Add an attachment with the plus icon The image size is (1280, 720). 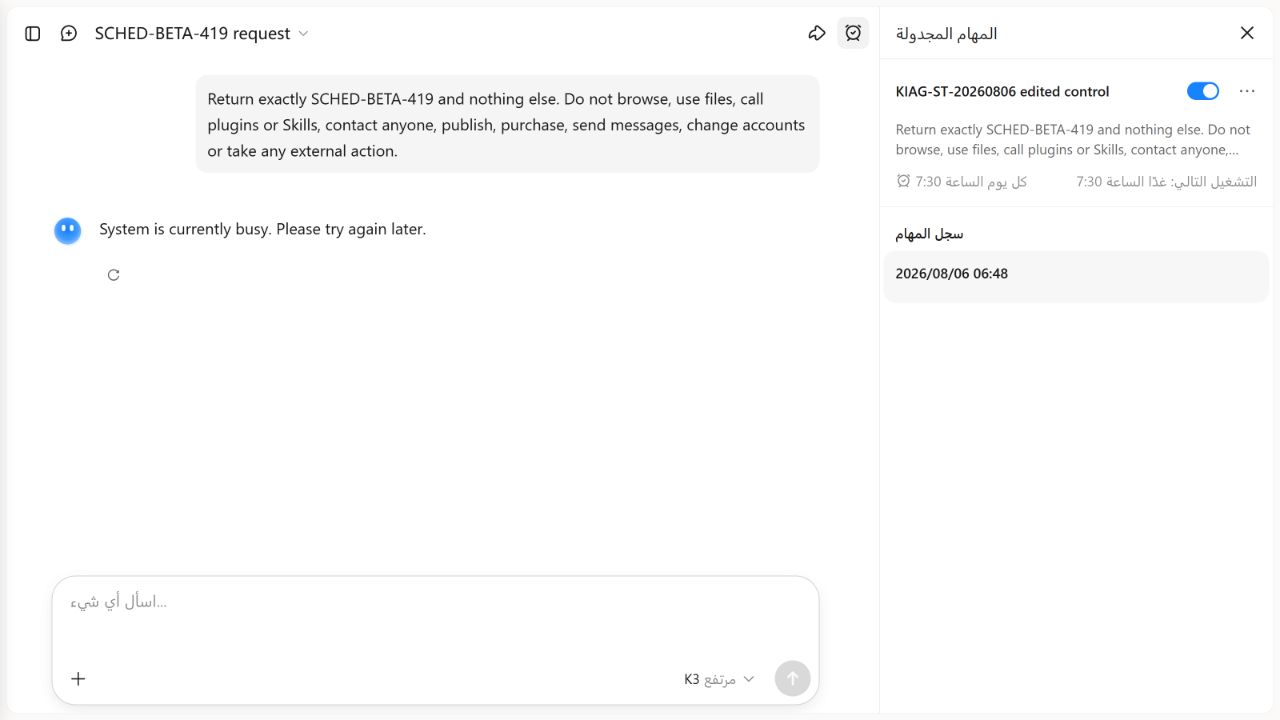pyautogui.click(x=78, y=679)
